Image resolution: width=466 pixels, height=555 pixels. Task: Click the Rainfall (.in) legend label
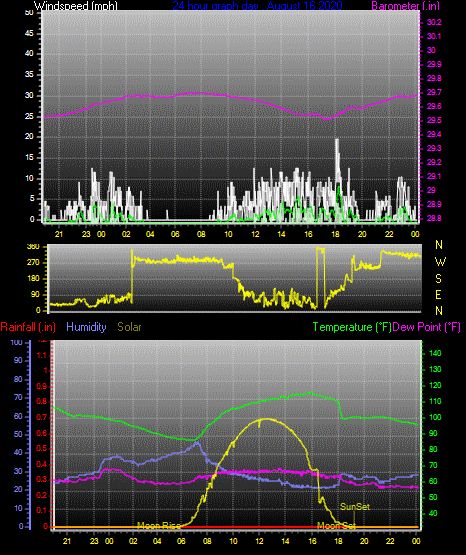28,327
